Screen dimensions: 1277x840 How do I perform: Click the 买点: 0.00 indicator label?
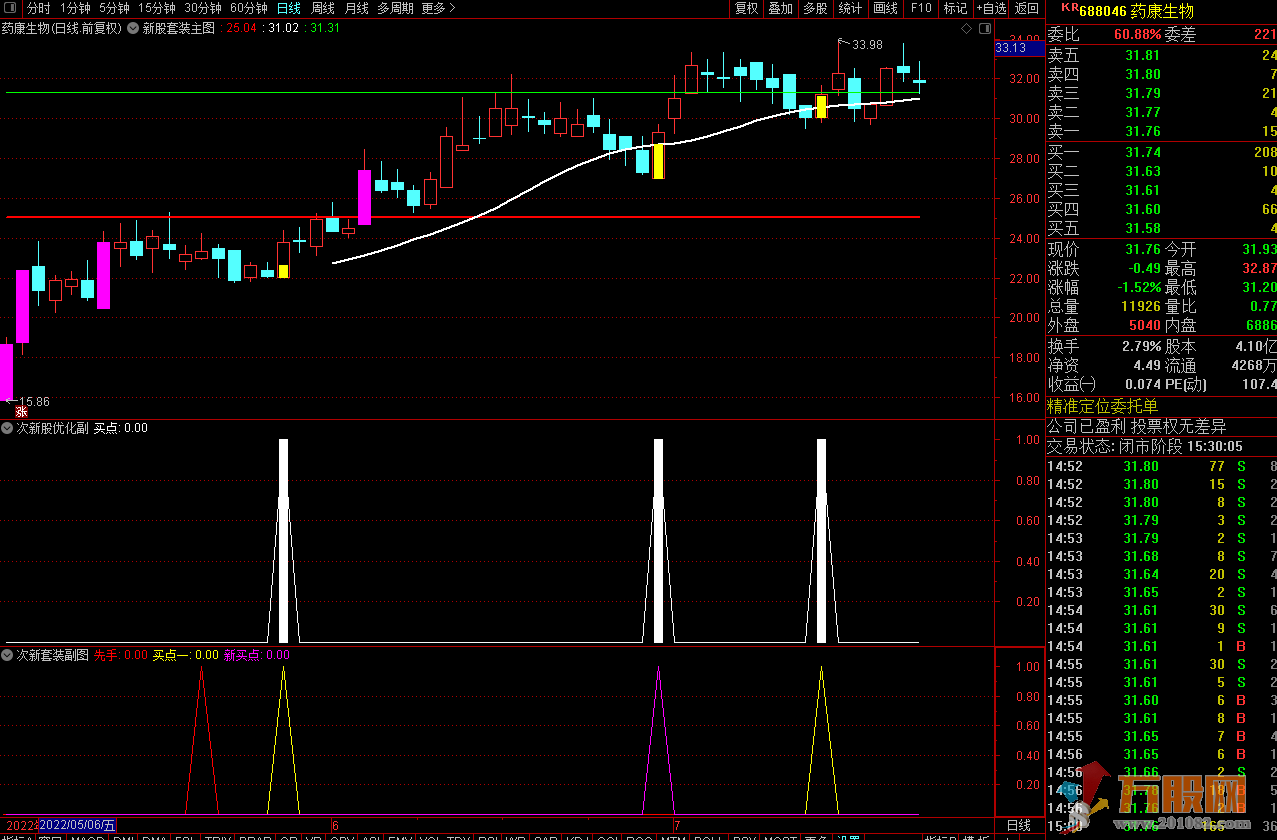121,428
